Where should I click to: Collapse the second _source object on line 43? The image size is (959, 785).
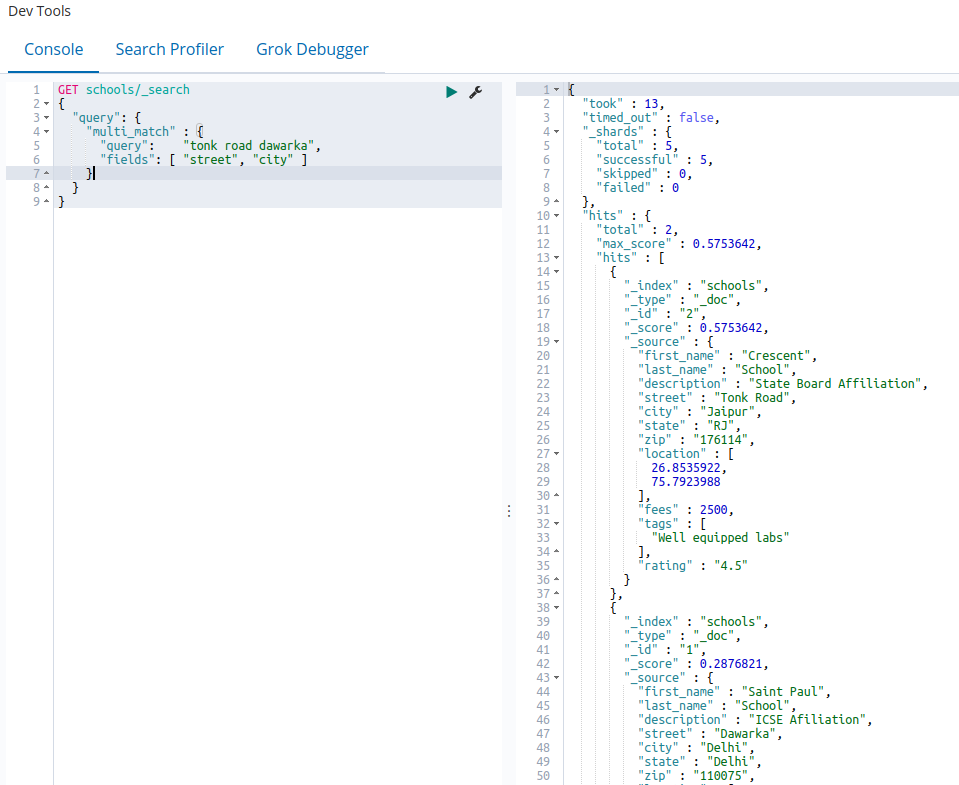[557, 678]
